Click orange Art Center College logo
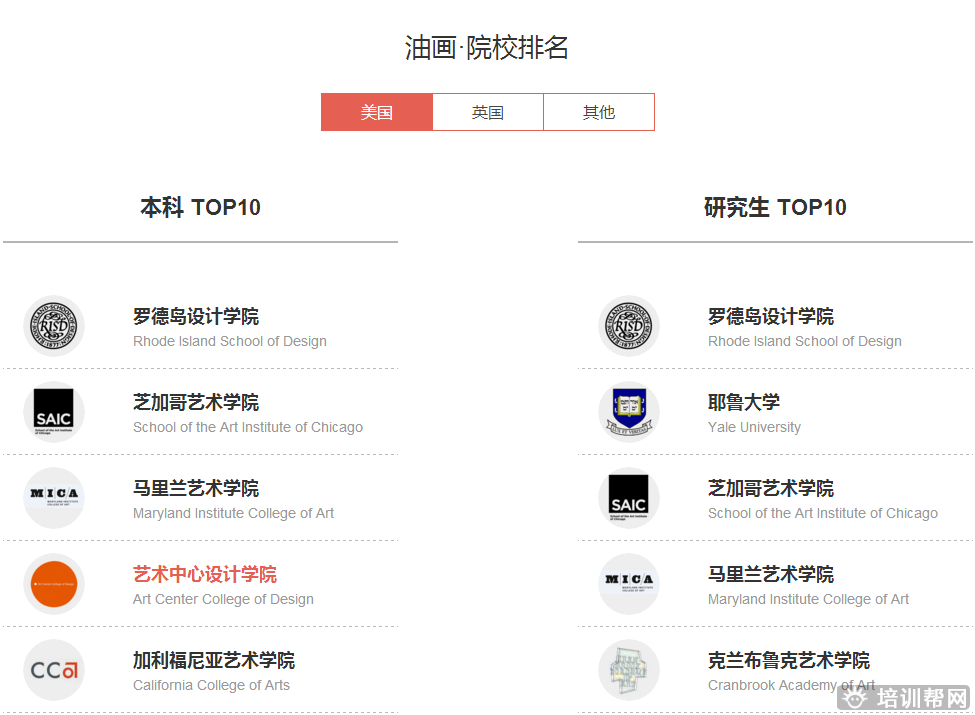 tap(54, 584)
